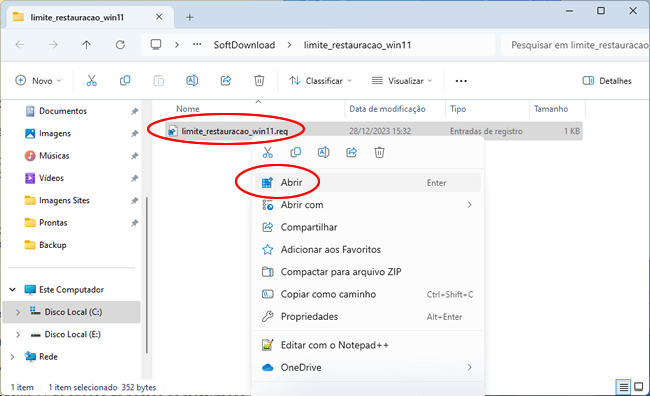Click the computer icon in the address bar

pyautogui.click(x=156, y=45)
